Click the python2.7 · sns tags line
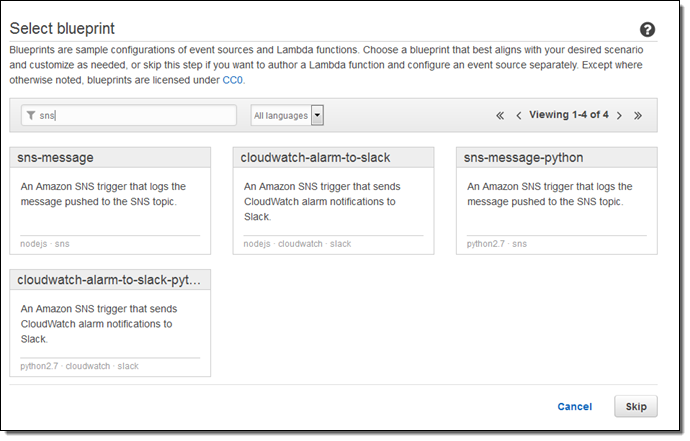Screen dimensions: 690x441 coord(496,243)
